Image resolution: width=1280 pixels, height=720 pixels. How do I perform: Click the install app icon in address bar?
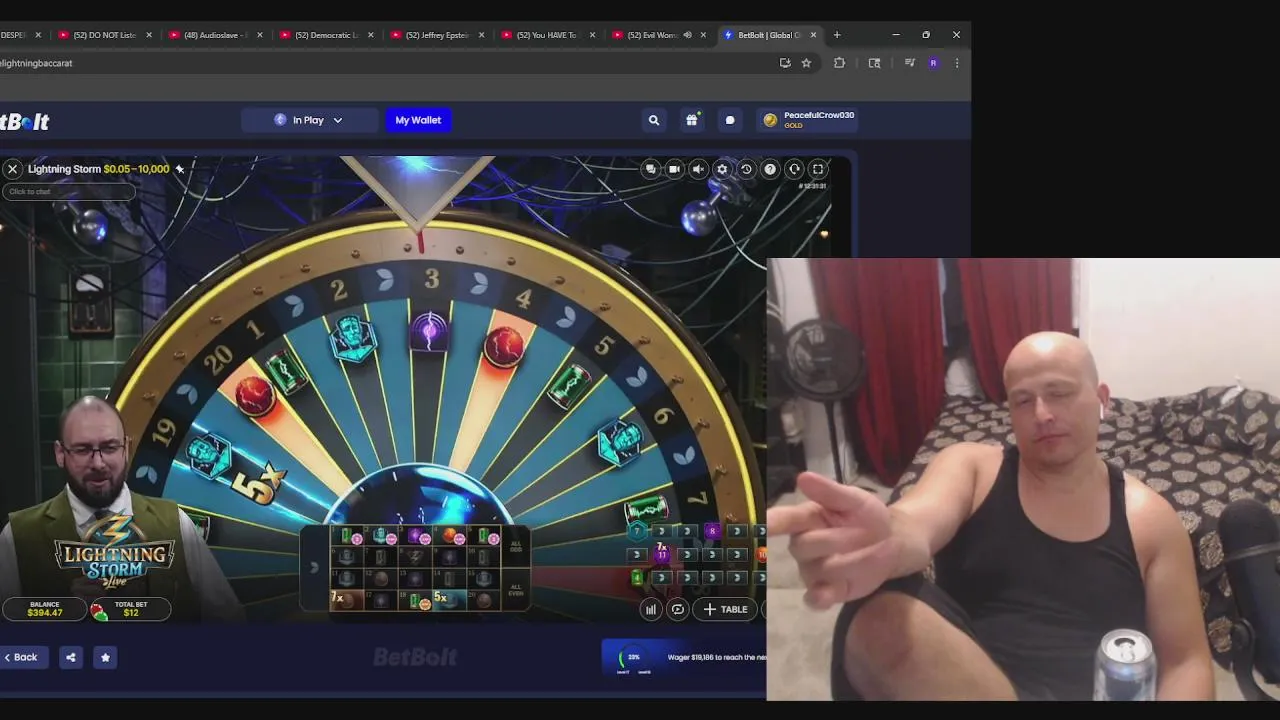pyautogui.click(x=785, y=63)
